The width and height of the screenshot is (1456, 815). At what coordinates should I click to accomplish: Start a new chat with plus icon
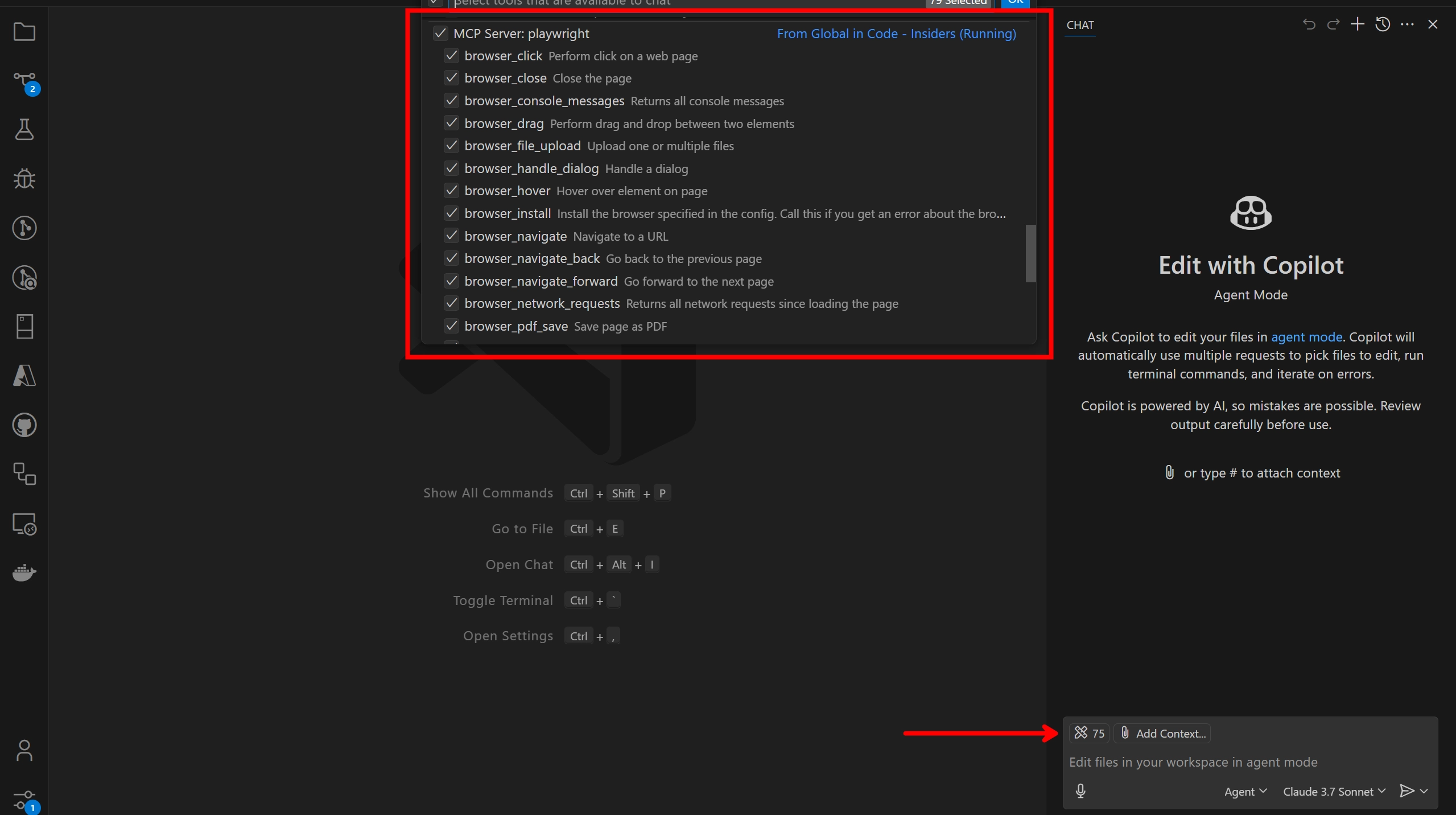1358,24
